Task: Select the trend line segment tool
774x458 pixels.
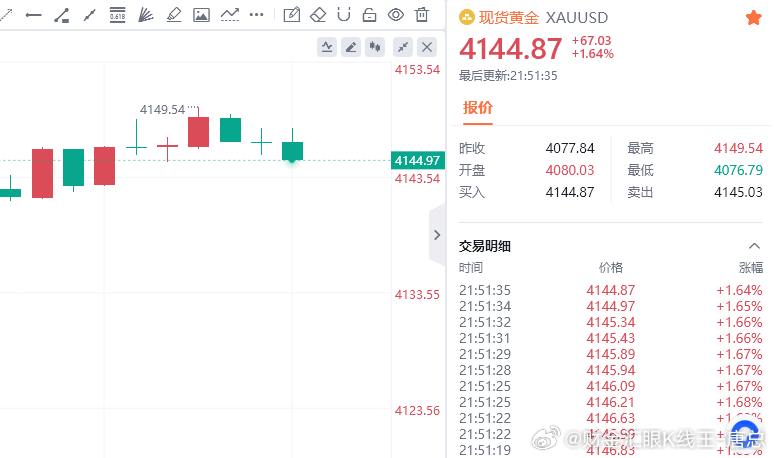Action: pos(89,15)
